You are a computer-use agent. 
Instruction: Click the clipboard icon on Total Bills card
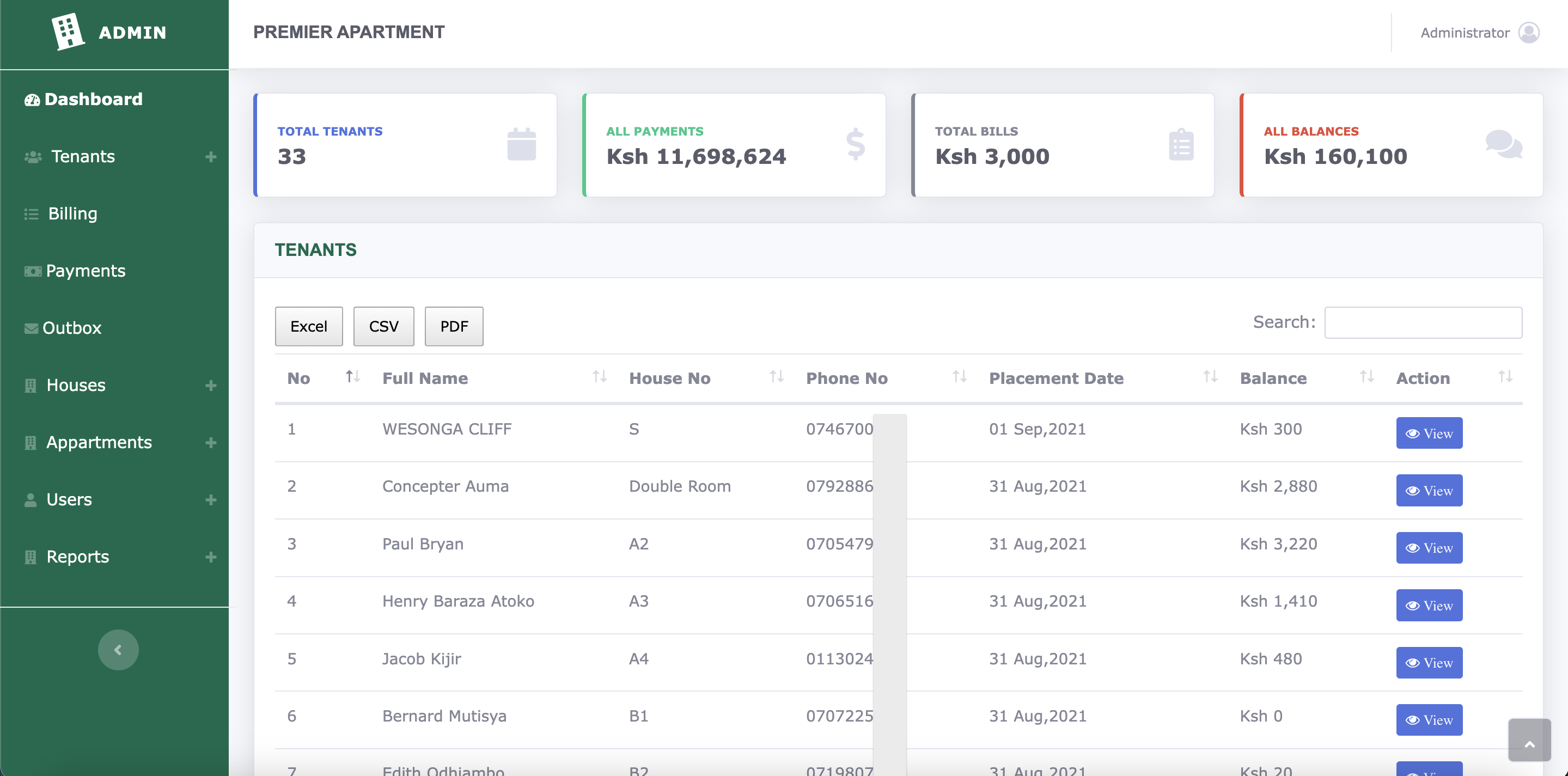pyautogui.click(x=1180, y=145)
